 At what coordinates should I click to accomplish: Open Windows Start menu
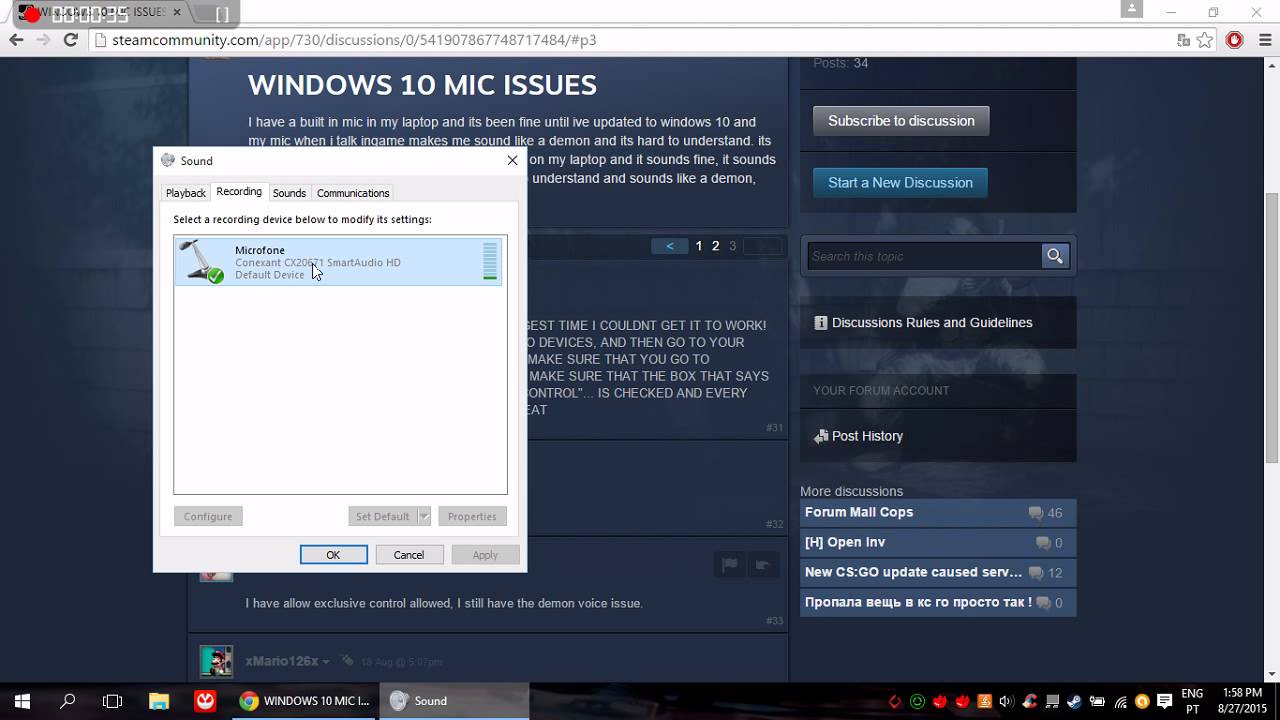pos(22,701)
